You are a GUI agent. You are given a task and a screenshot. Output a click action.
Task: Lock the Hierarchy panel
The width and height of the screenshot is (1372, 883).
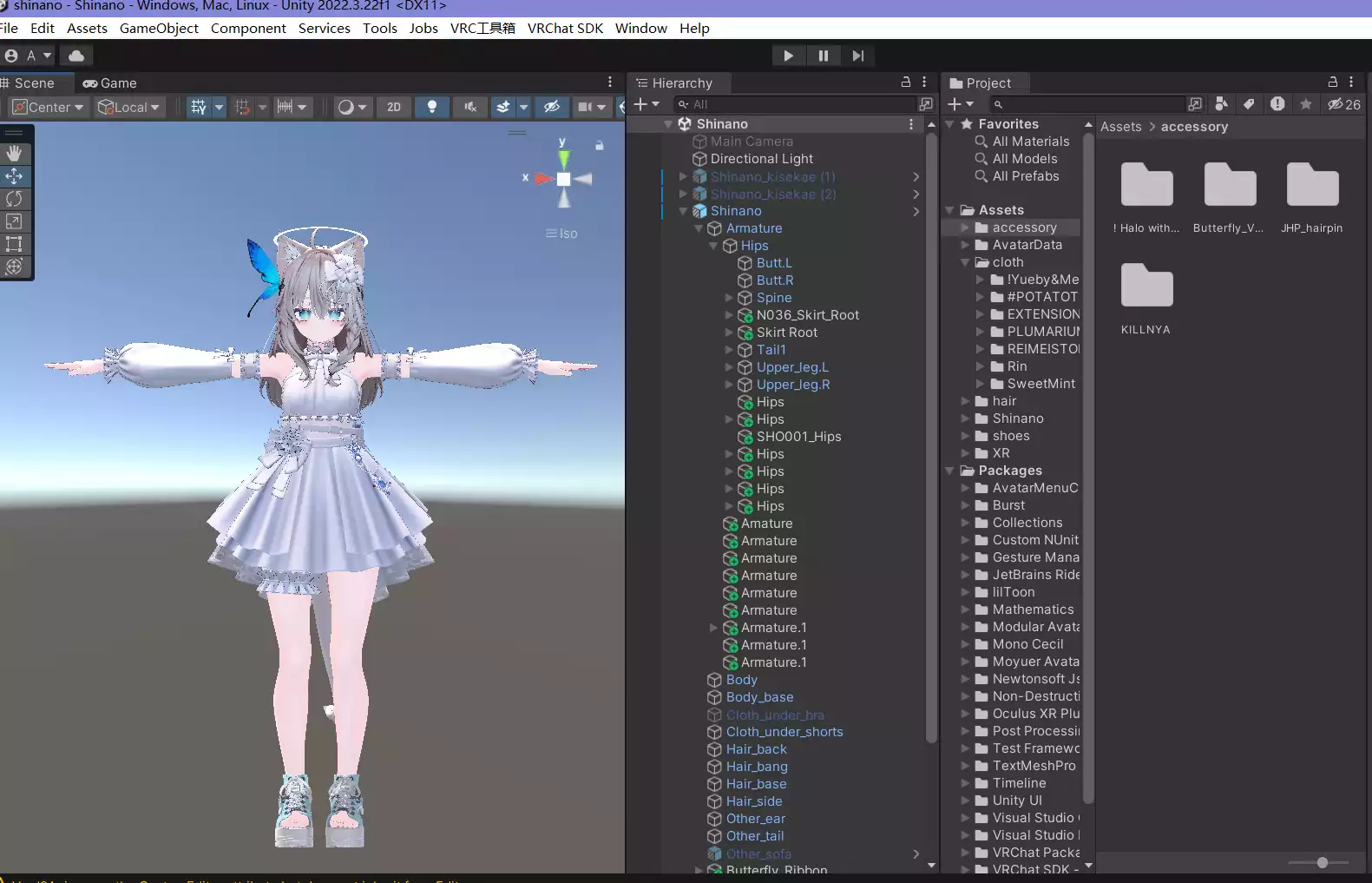coord(905,82)
